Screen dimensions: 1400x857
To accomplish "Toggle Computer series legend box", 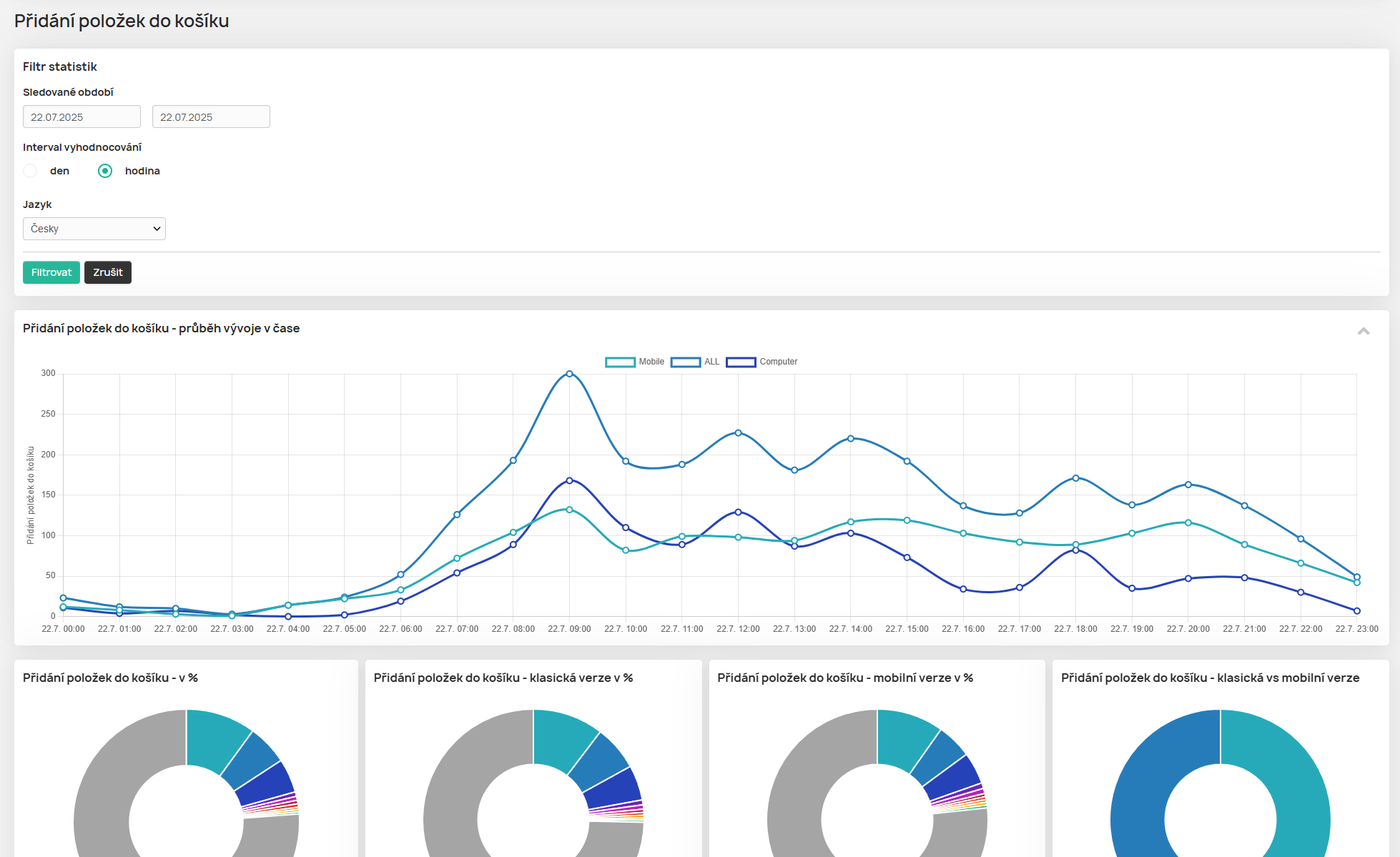I will click(741, 362).
